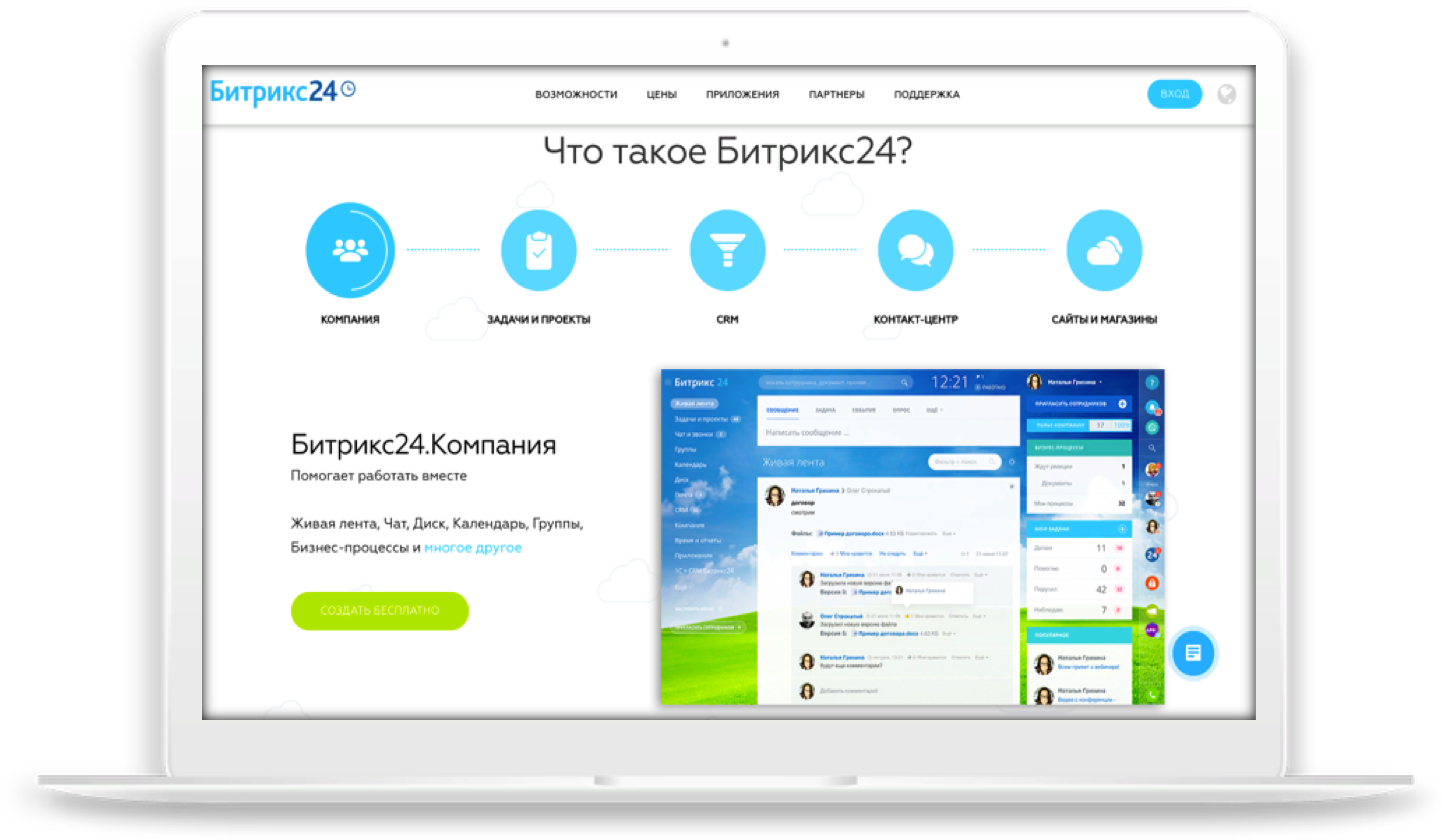Screen dimensions: 1442x840
Task: Select the Задачи и проекты clipboard icon
Action: click(538, 250)
